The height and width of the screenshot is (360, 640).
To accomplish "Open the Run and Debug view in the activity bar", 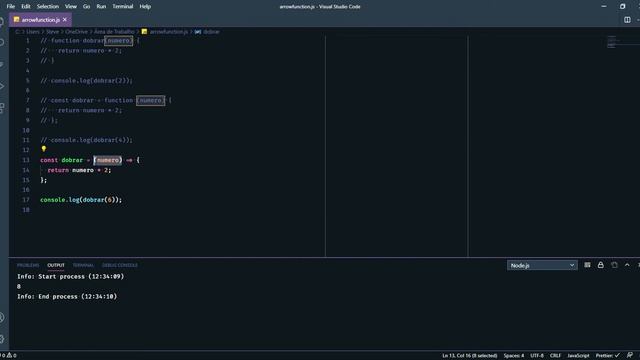I will (x=2, y=86).
